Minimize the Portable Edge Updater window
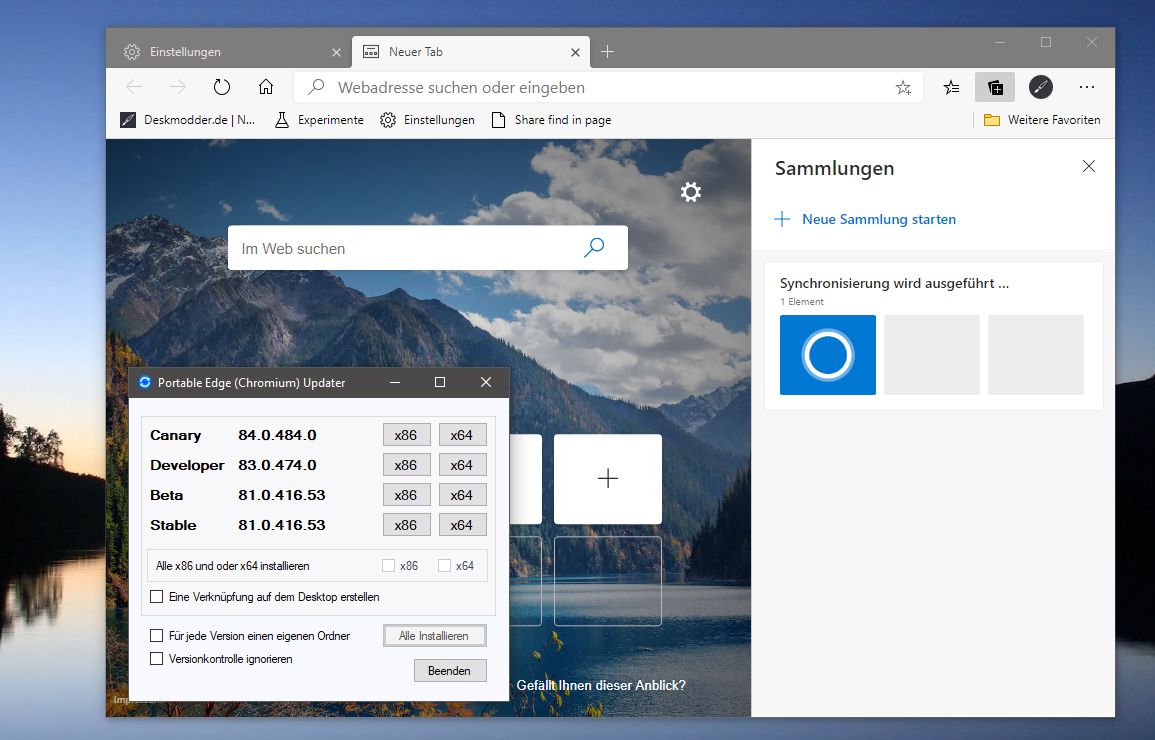 (x=396, y=382)
